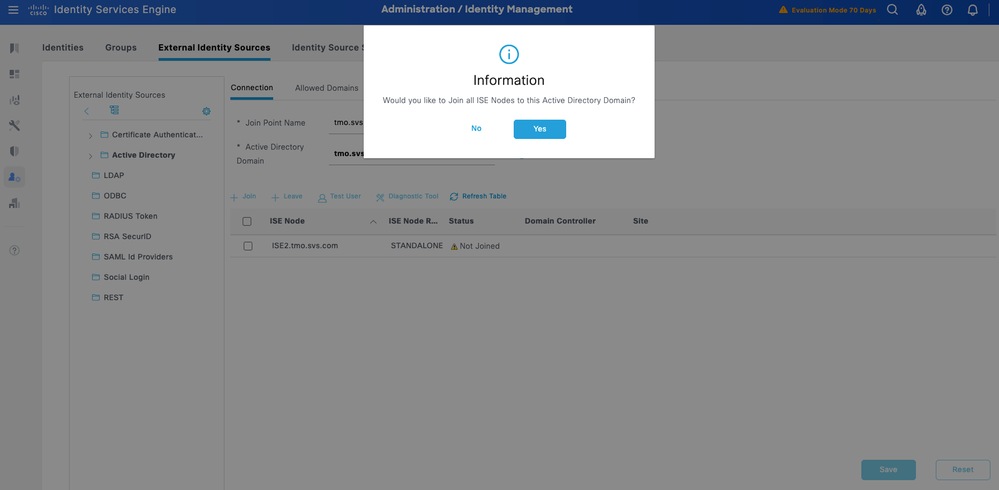
Task: Select Certificate Authentication tree item
Action: [157, 134]
